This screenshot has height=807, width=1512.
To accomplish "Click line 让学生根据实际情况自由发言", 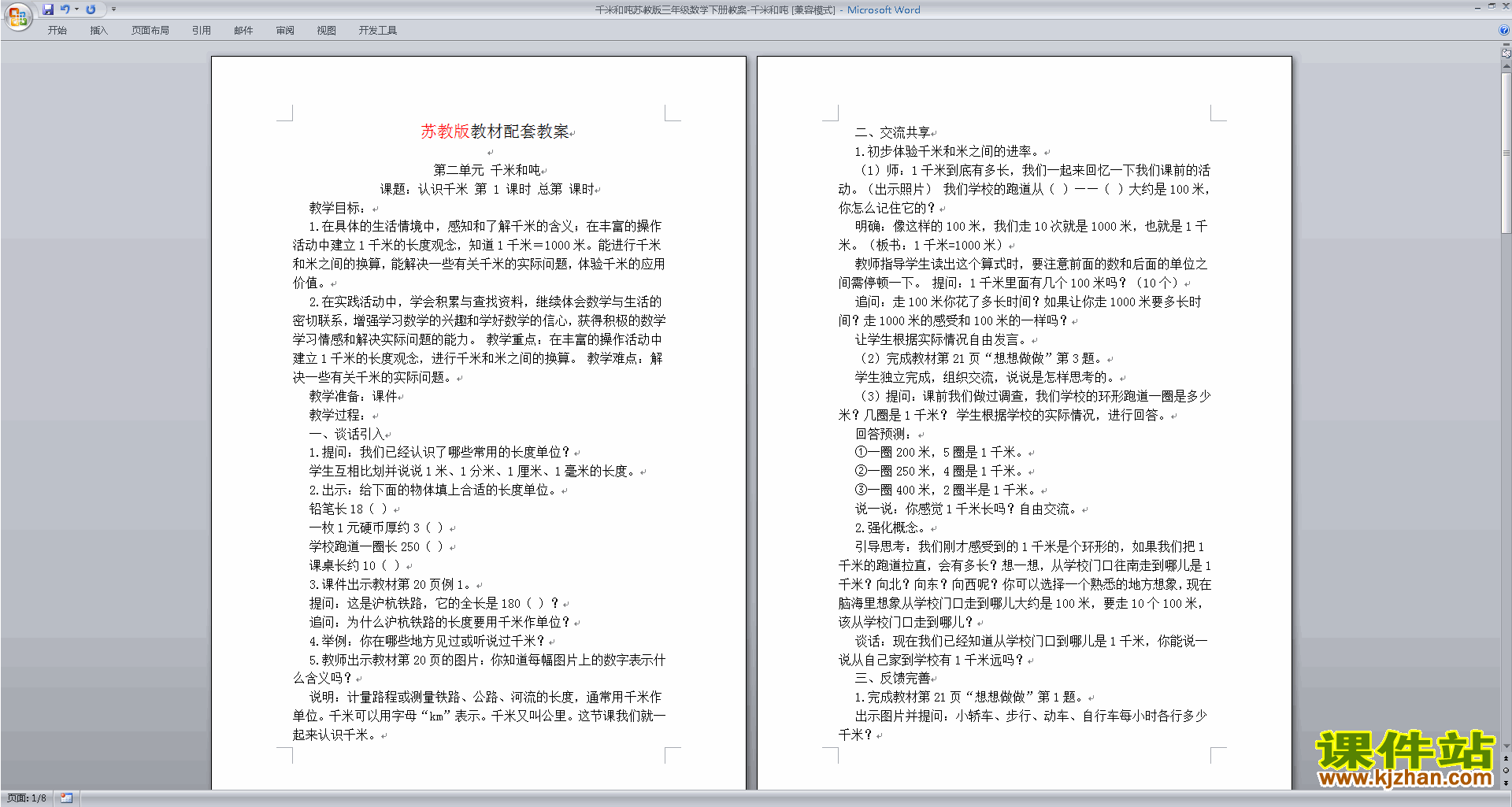I will tap(942, 339).
